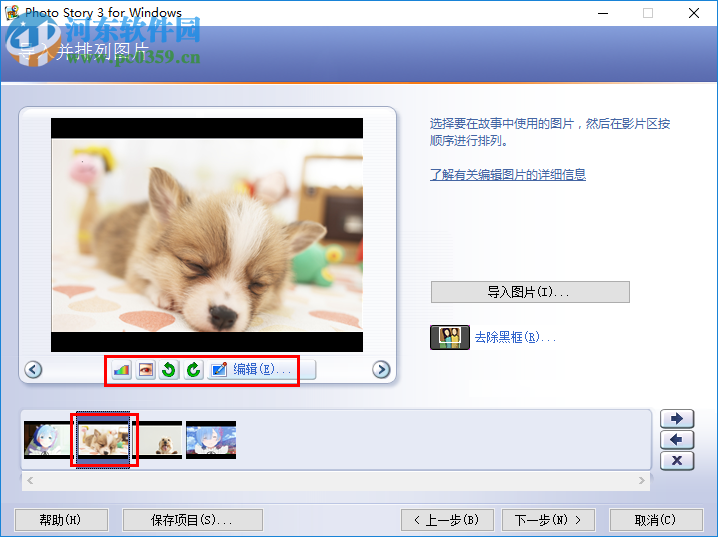Image resolution: width=718 pixels, height=537 pixels.
Task: Click the filmstrip scrollbar left arrow
Action: (30, 480)
